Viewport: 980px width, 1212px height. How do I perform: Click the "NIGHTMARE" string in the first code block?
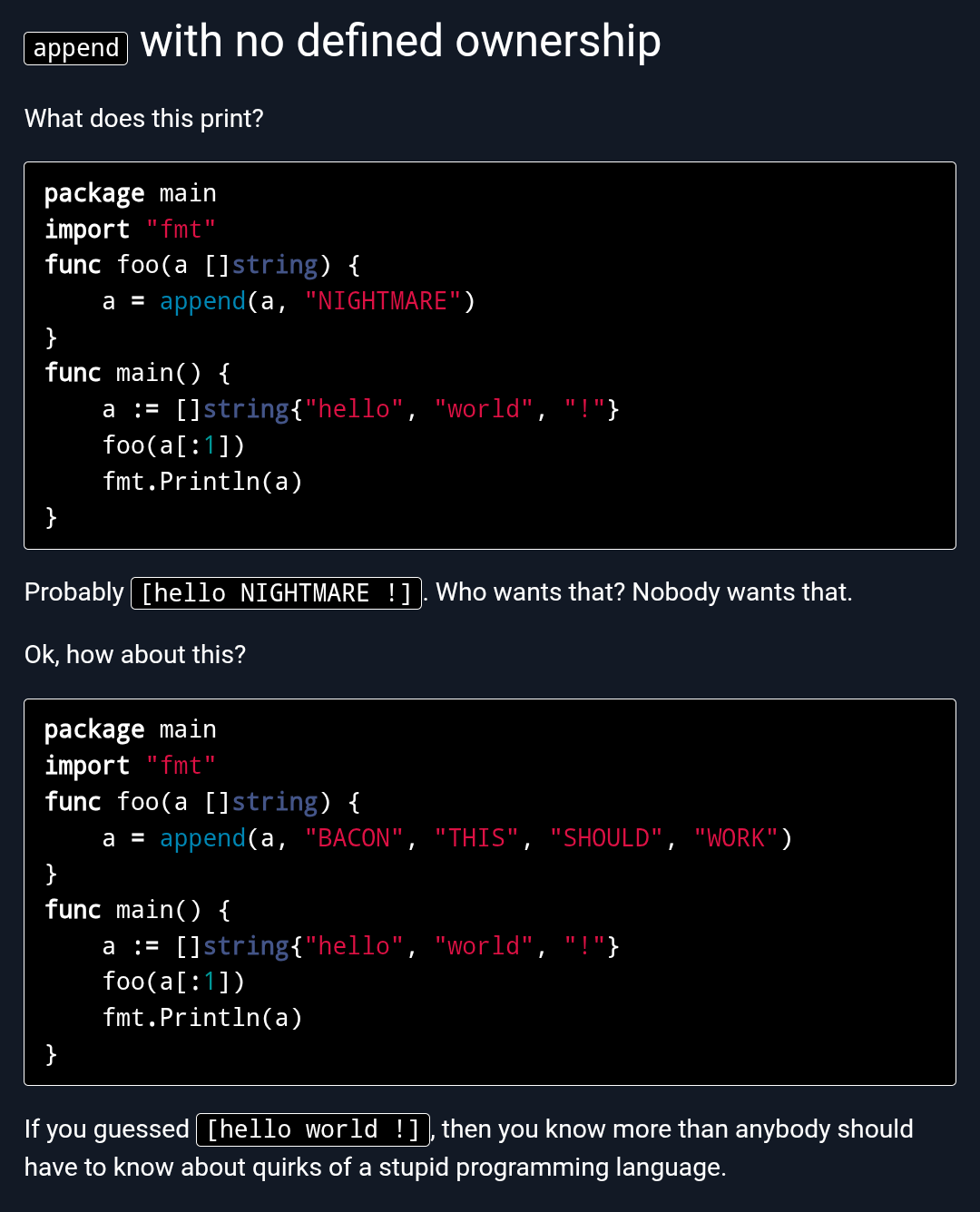click(x=383, y=301)
